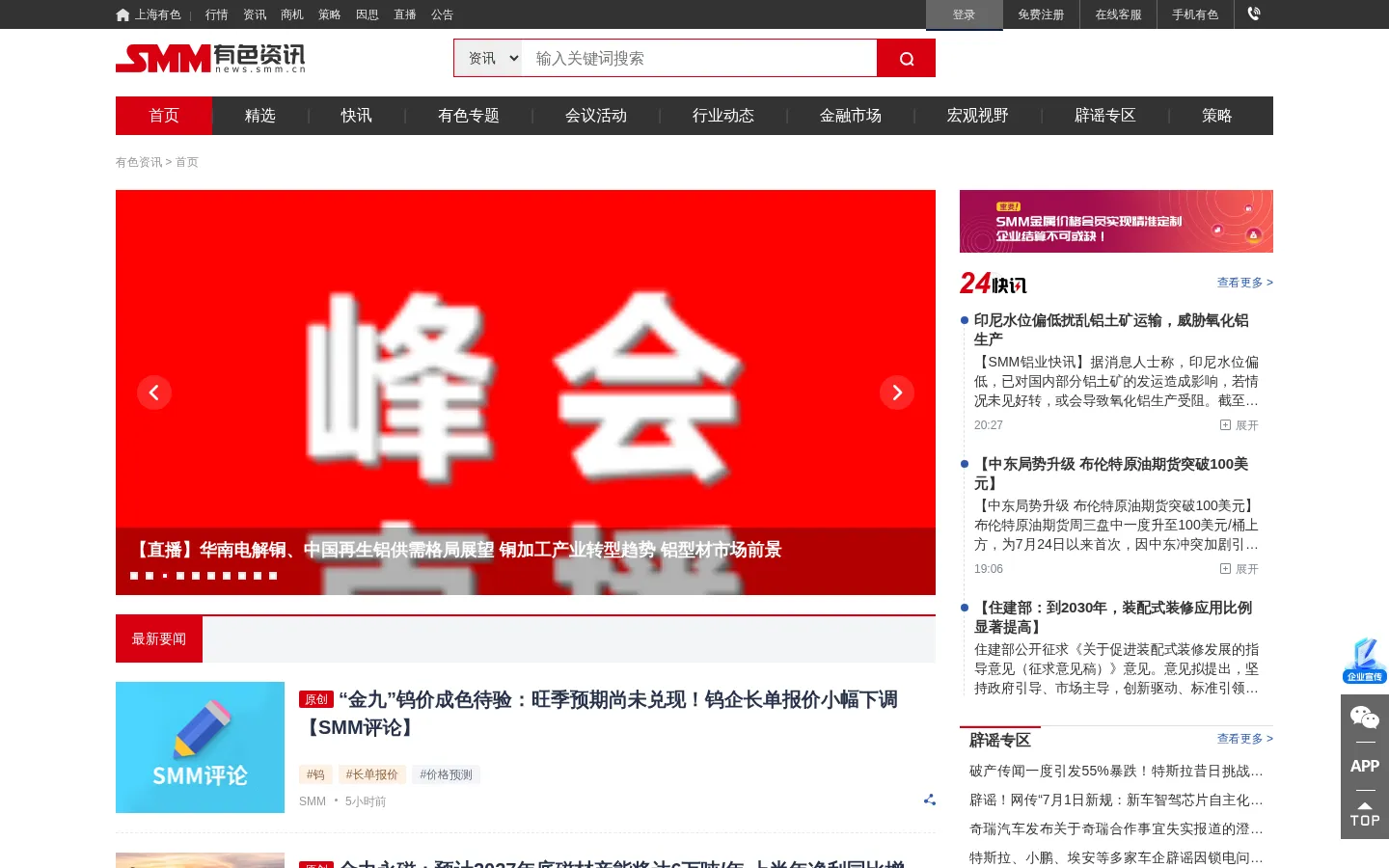Click the first carousel indicator dot
This screenshot has height=868, width=1389.
(134, 576)
